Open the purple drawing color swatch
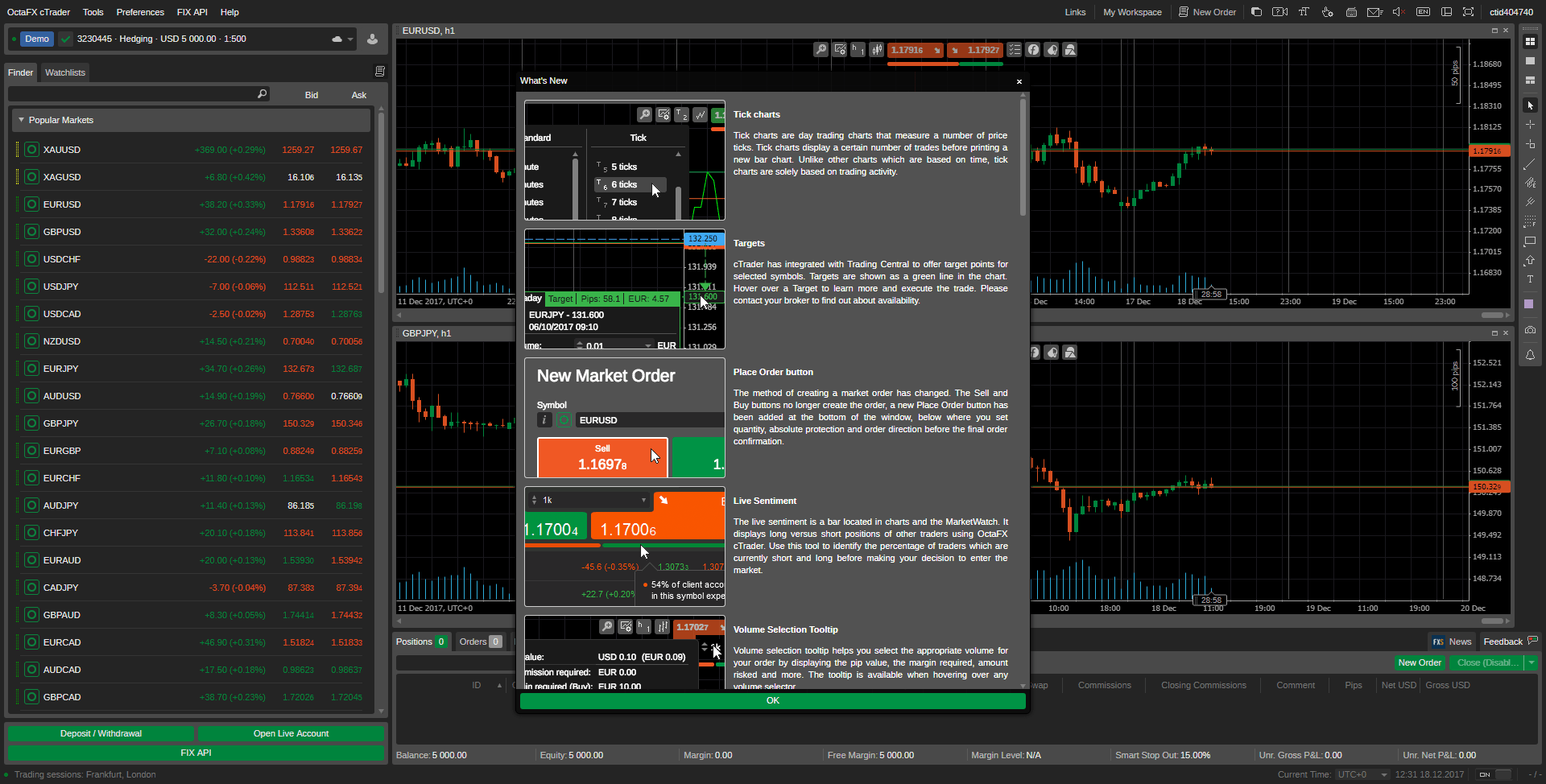Image resolution: width=1546 pixels, height=784 pixels. (1530, 303)
